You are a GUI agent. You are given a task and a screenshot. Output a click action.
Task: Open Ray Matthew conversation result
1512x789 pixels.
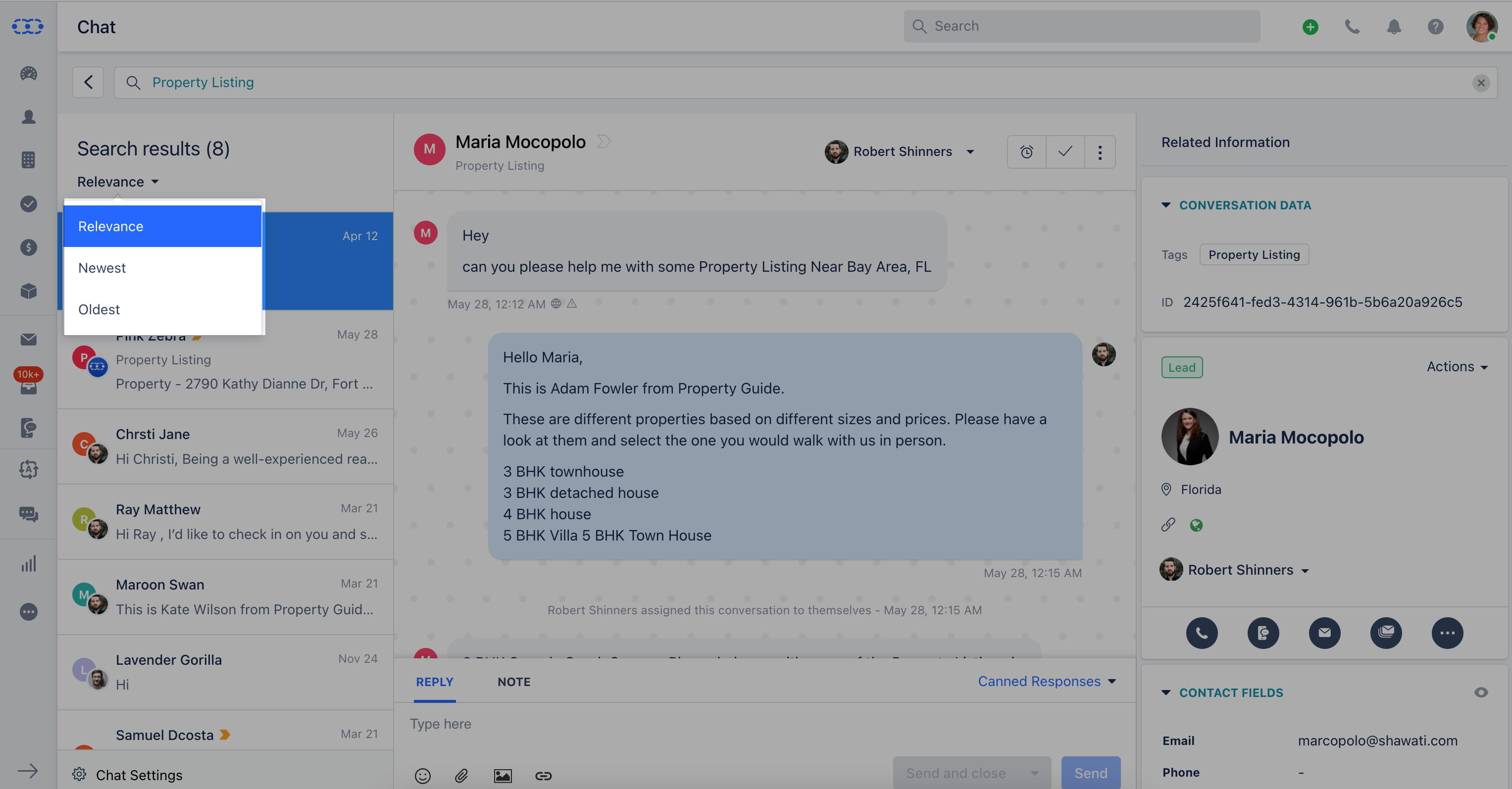pyautogui.click(x=225, y=522)
